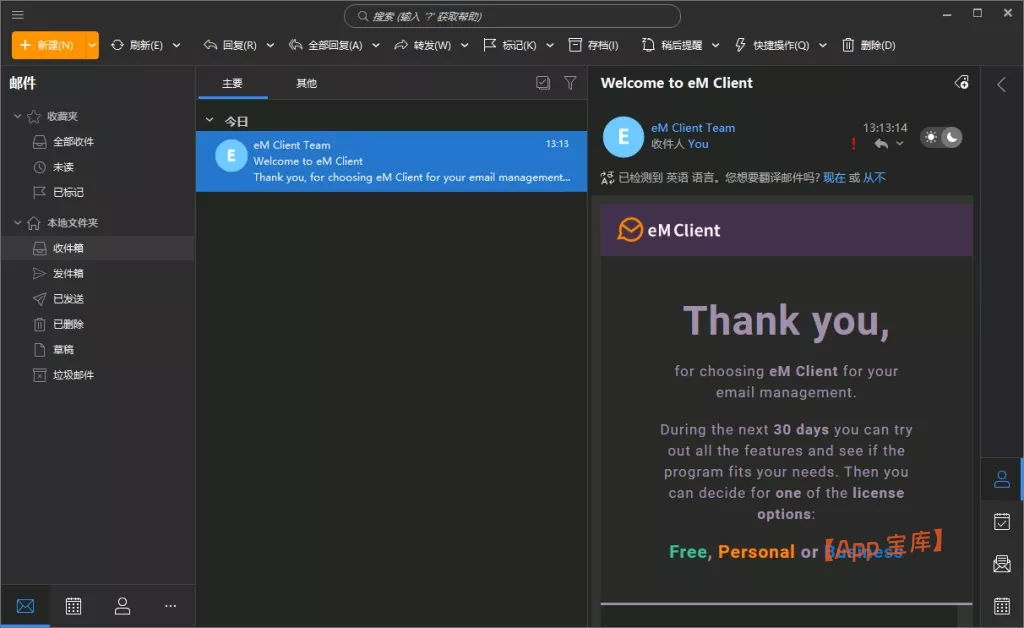This screenshot has width=1024, height=628.
Task: Click the Calendar icon in bottom navigation
Action: pos(73,606)
